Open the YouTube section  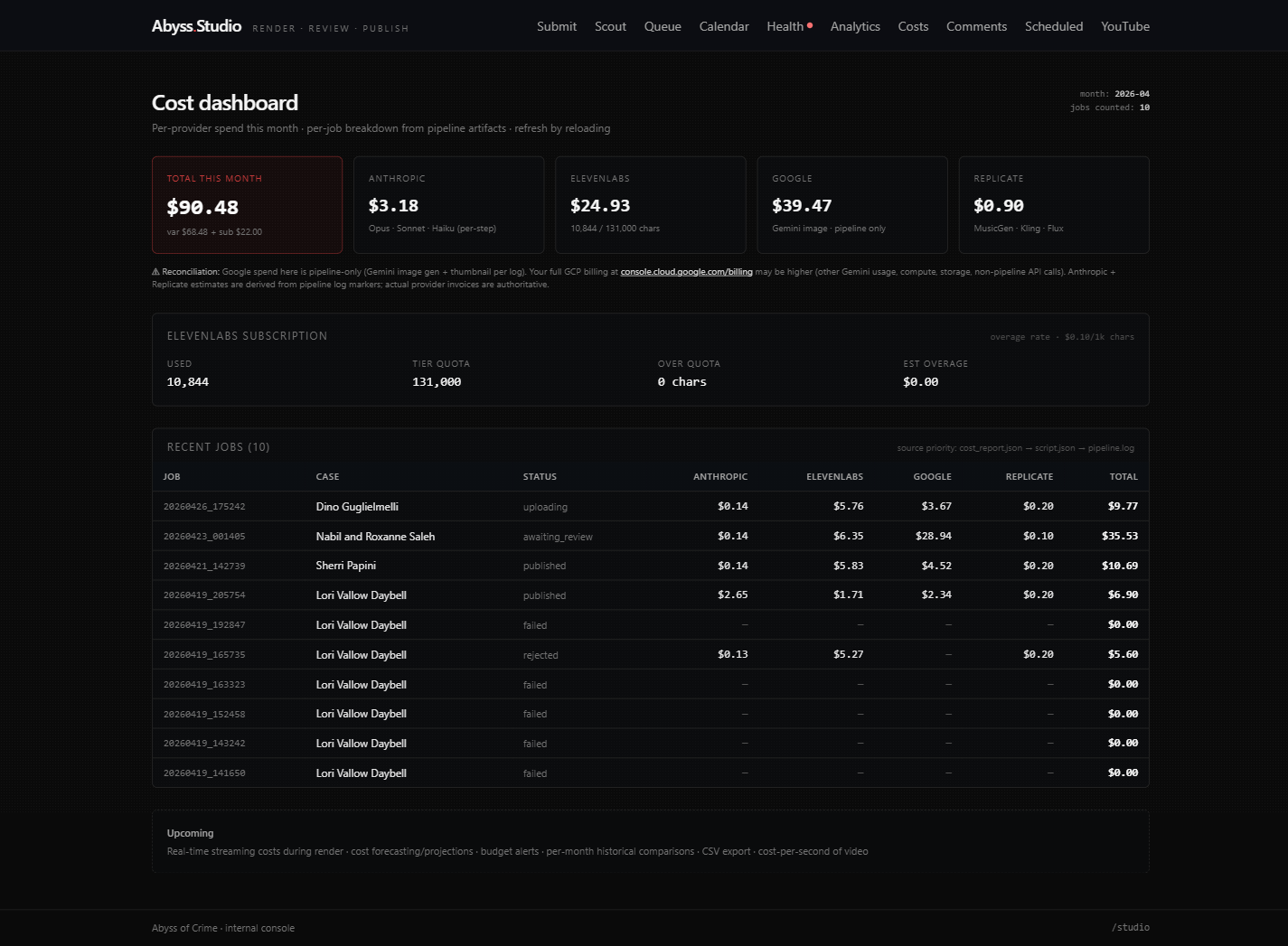tap(1124, 26)
